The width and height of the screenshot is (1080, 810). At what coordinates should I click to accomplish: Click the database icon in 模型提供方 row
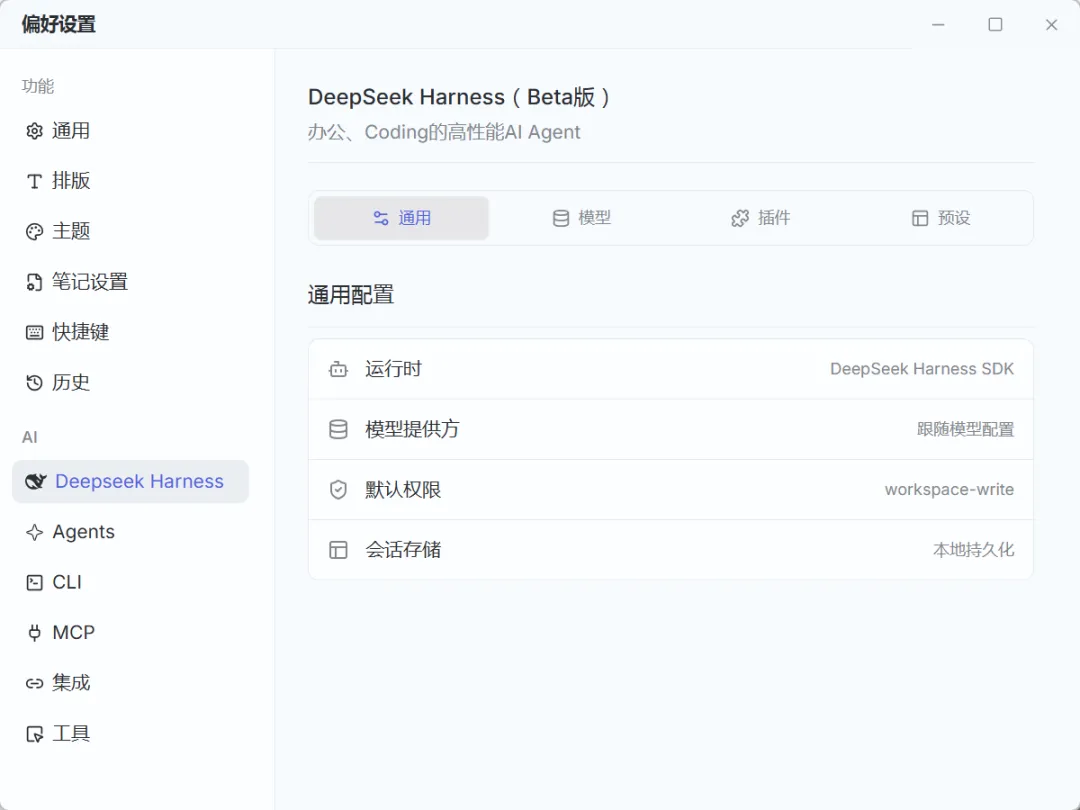pyautogui.click(x=338, y=429)
